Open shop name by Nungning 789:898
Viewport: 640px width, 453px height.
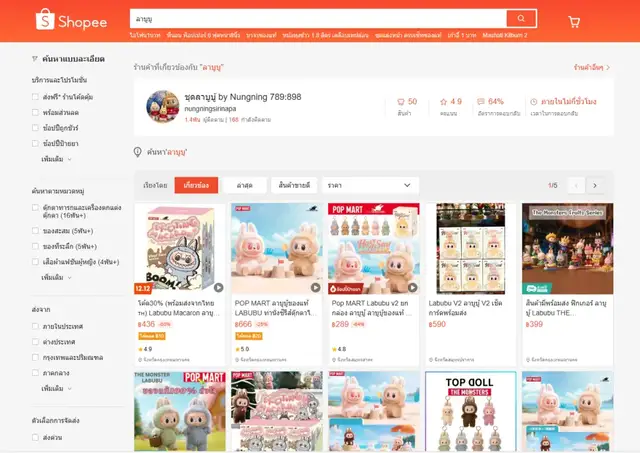(x=243, y=97)
